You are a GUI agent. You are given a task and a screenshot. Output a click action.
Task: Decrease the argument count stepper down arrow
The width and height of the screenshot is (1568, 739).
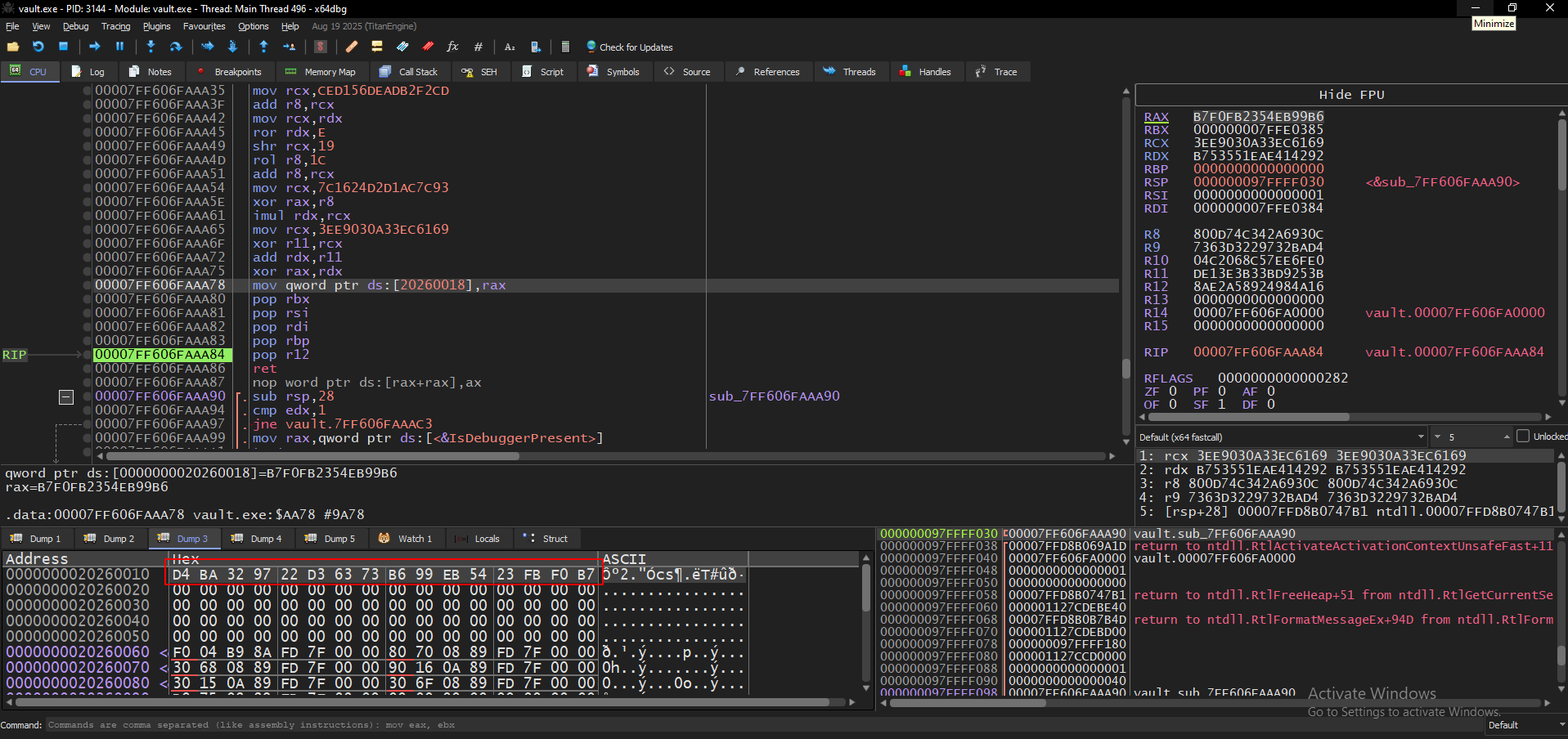click(x=1437, y=437)
